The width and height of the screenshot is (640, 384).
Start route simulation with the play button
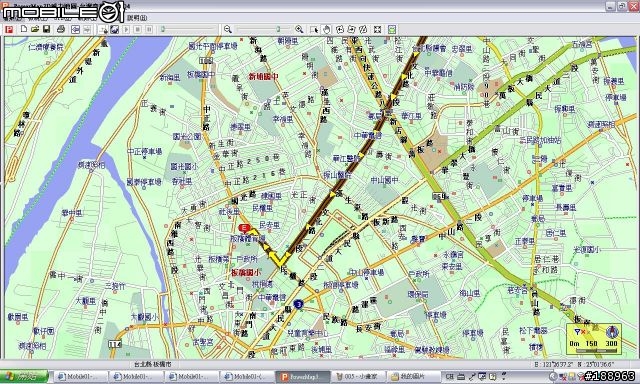click(x=126, y=29)
